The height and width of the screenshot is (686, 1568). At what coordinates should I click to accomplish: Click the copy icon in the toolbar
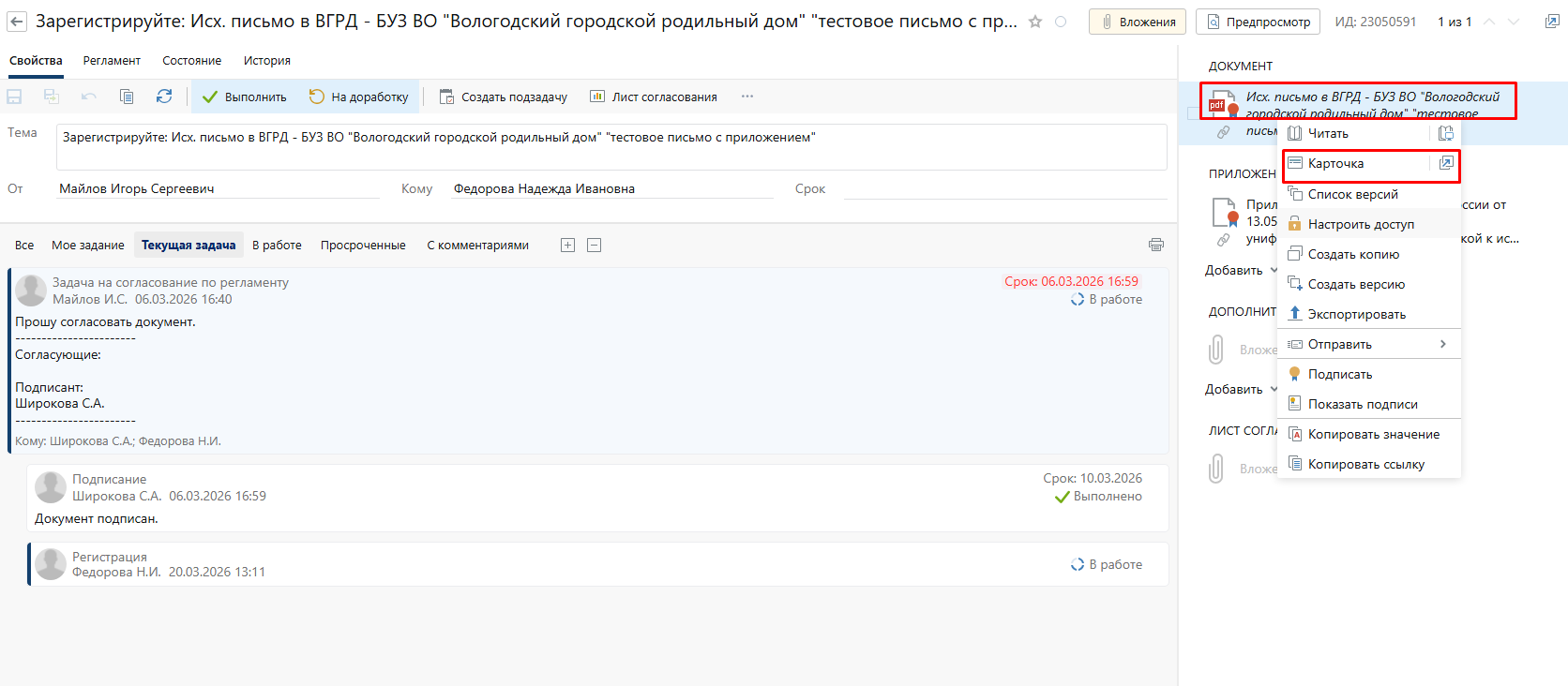[127, 97]
